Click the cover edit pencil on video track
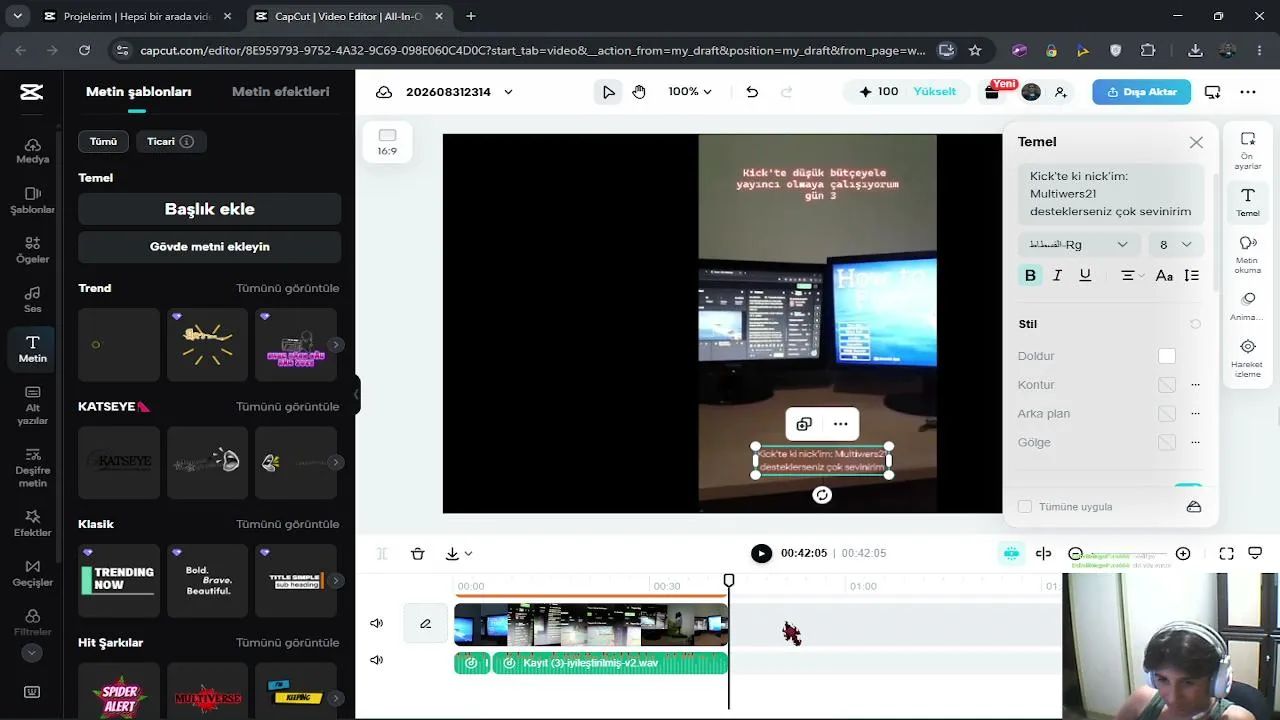Screen dimensions: 1280x720 point(425,624)
